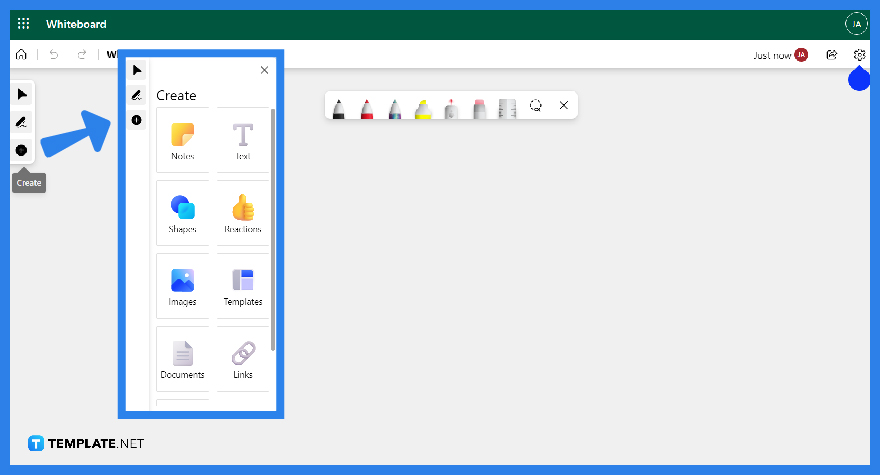Open Reactions in the Create panel

pos(243,213)
